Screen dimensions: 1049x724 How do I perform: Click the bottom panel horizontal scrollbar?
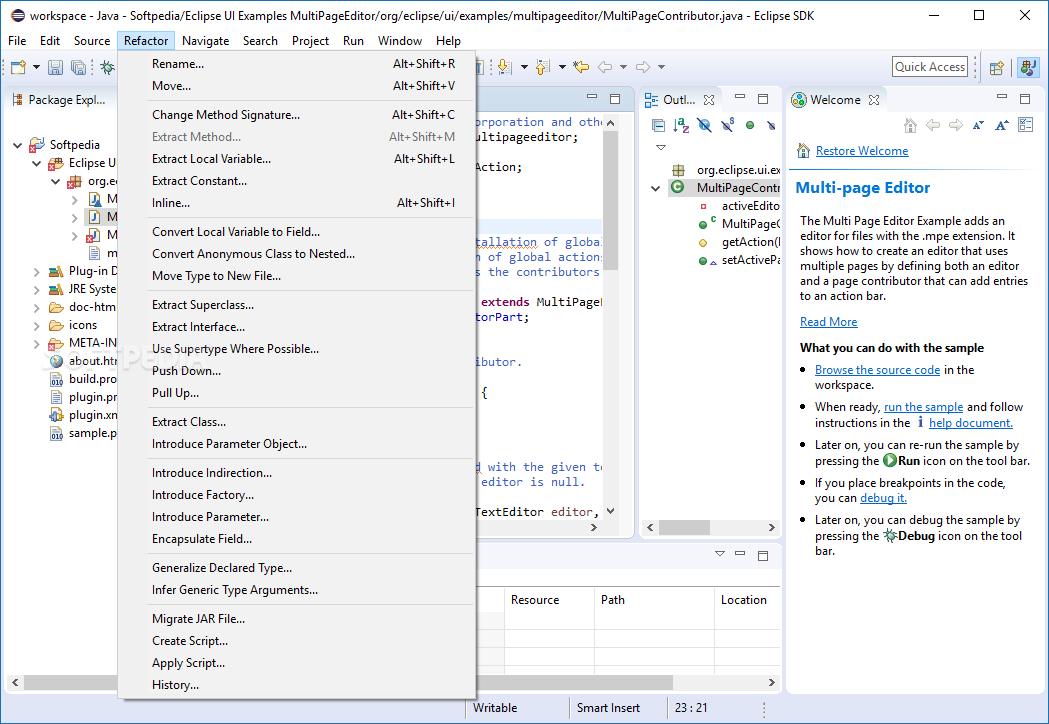[577, 683]
